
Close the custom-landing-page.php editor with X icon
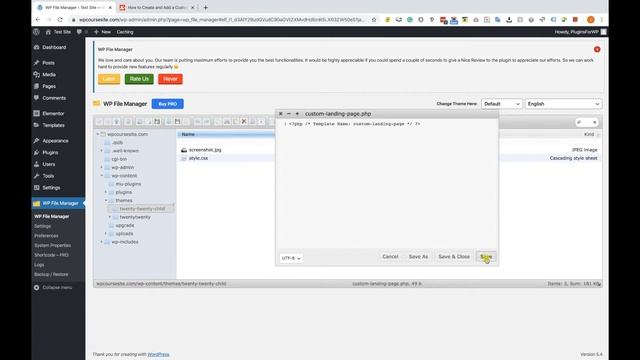coord(280,114)
